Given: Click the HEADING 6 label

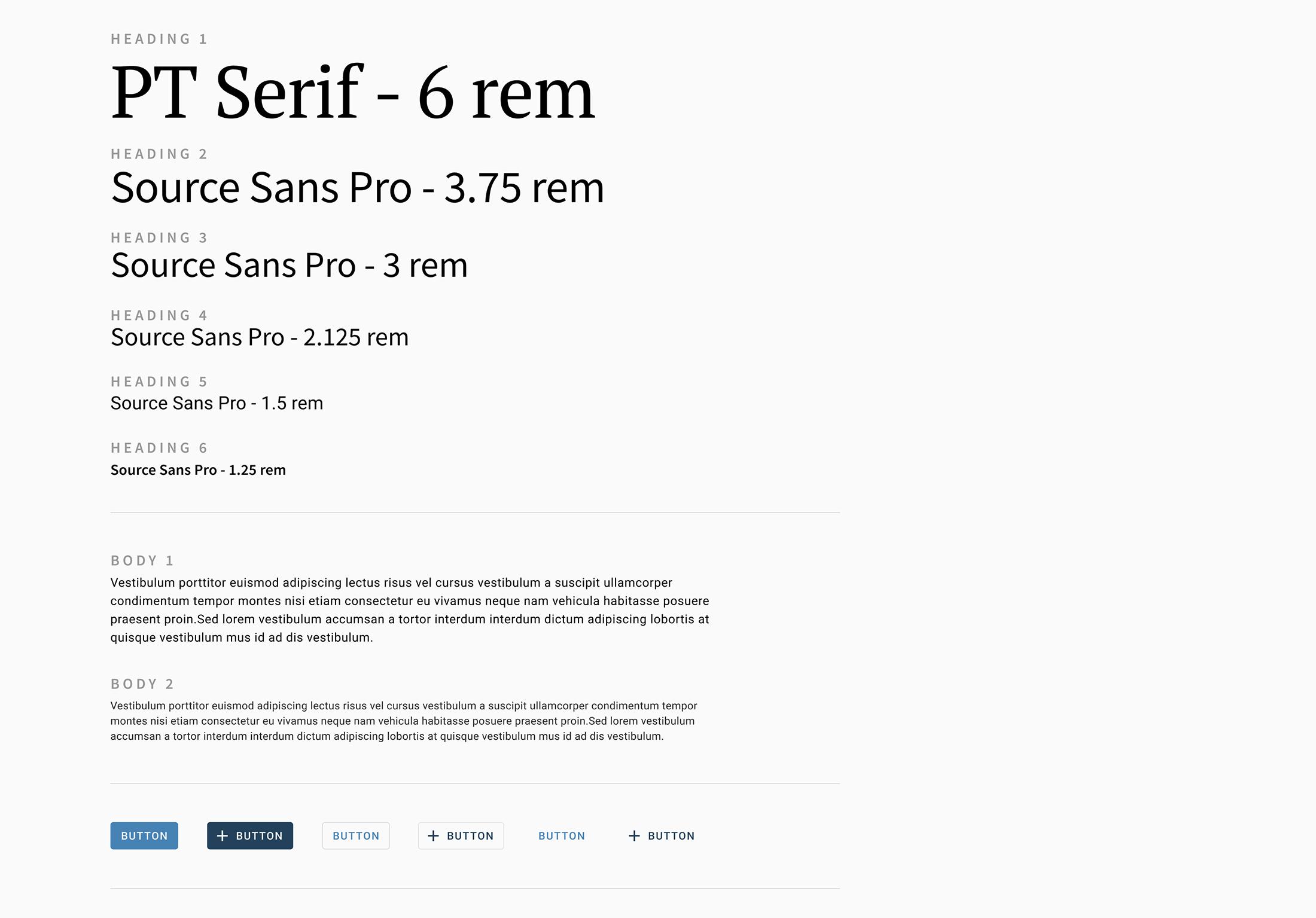Looking at the screenshot, I should tap(158, 447).
